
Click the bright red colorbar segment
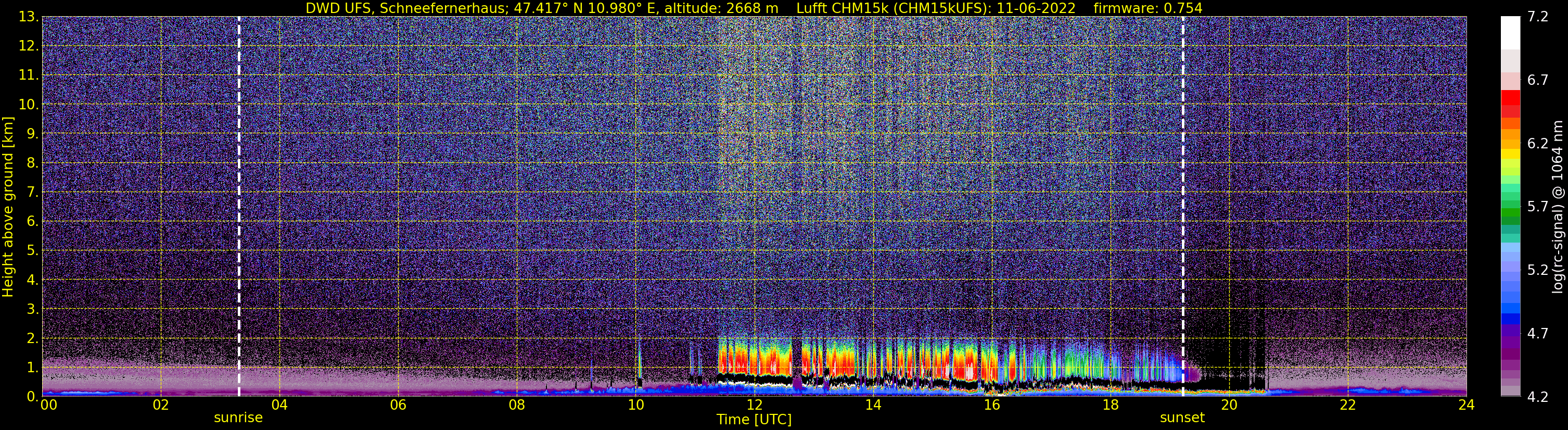(1510, 97)
